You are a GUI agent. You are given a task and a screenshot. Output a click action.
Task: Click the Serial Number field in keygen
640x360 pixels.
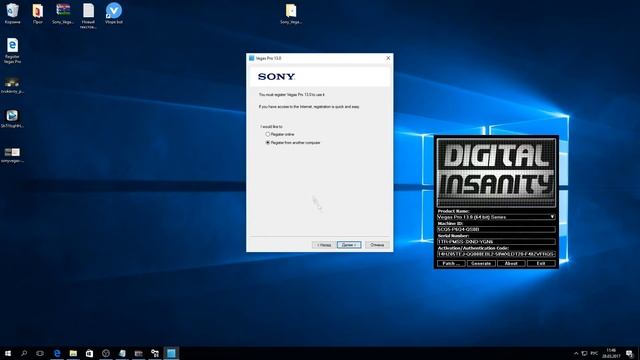click(496, 242)
